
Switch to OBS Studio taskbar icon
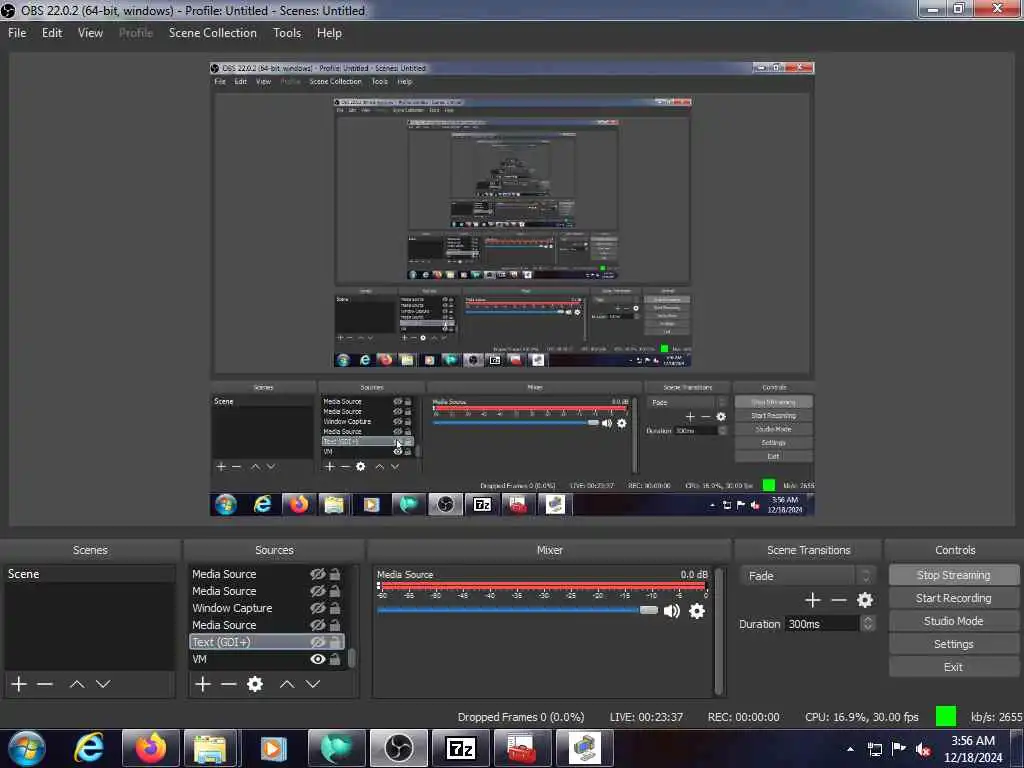click(398, 748)
